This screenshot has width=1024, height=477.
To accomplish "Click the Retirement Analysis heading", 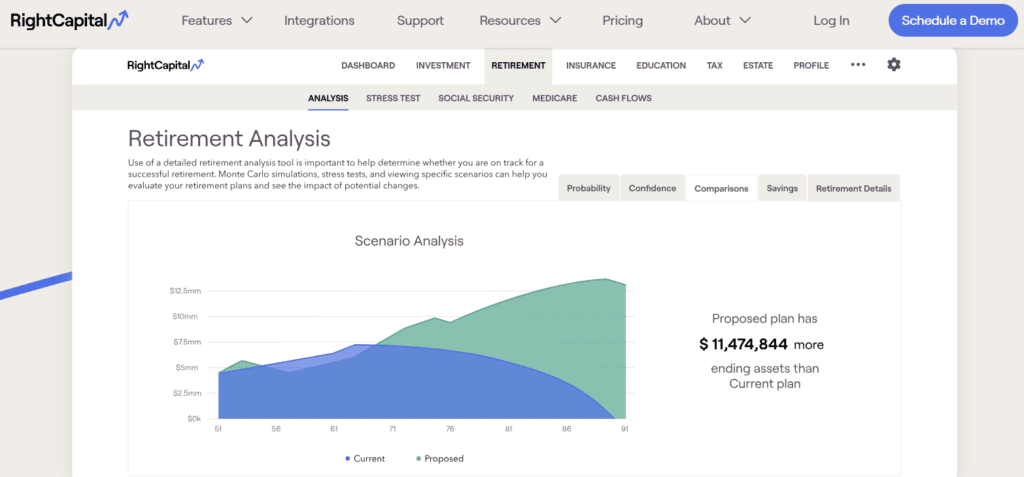I will pos(229,139).
